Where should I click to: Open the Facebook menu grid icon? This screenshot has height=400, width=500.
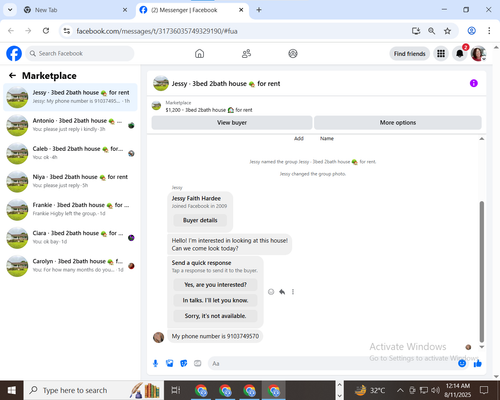(x=441, y=54)
